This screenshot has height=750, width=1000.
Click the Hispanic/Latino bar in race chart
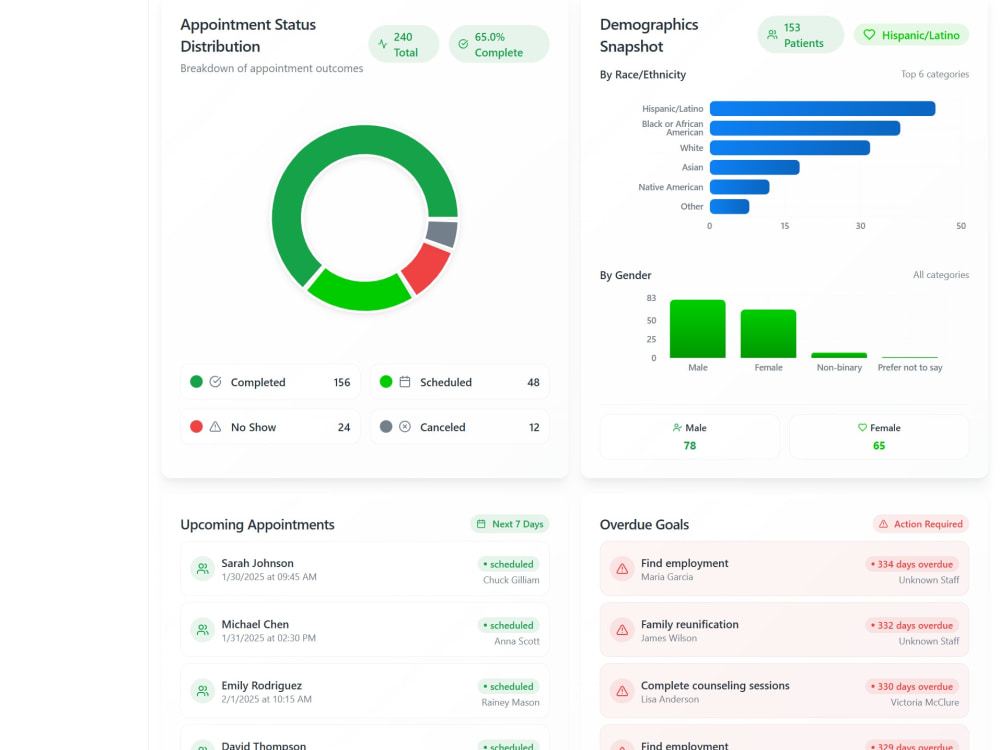823,108
